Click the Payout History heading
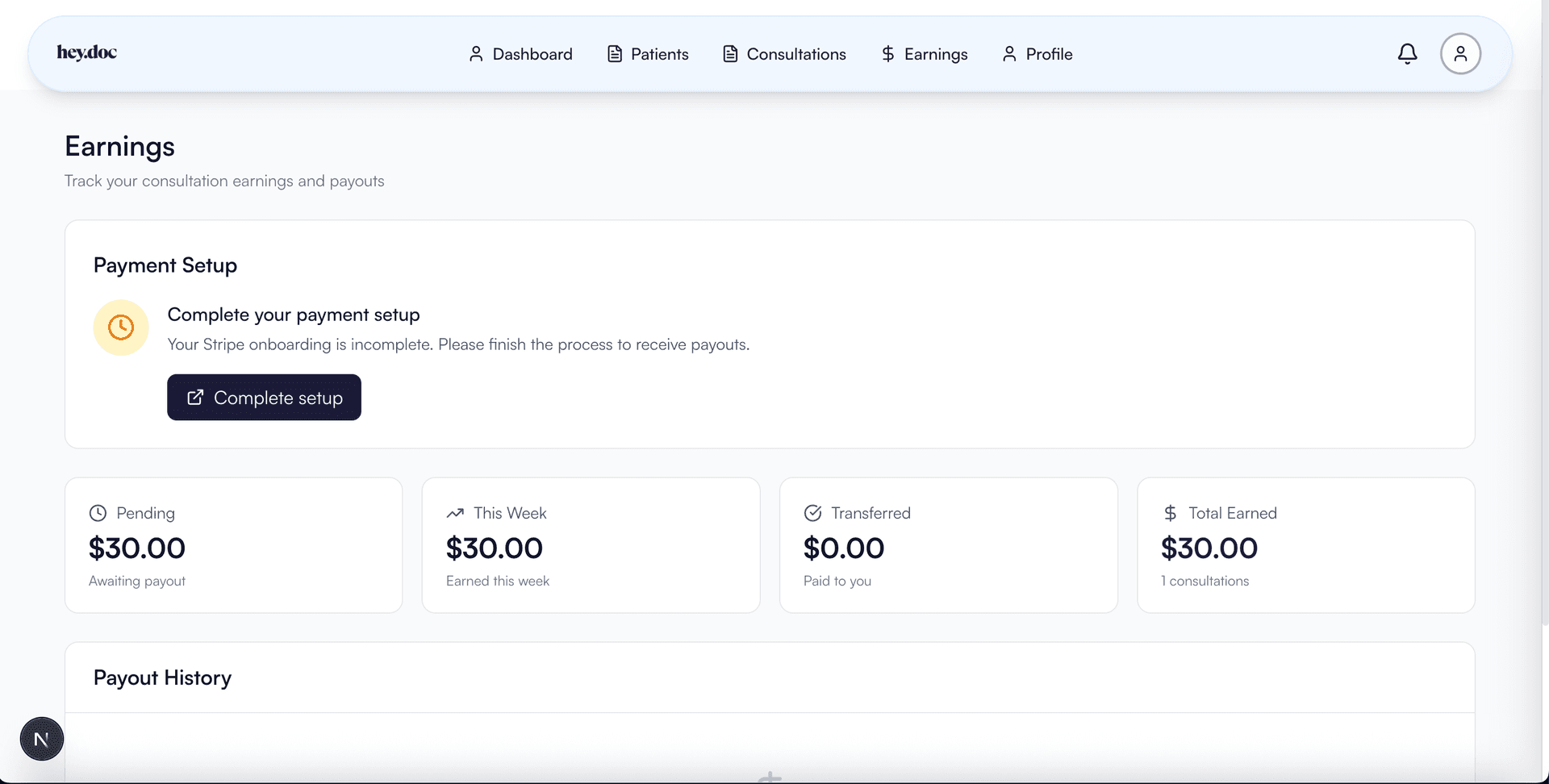Viewport: 1549px width, 784px height. (162, 678)
